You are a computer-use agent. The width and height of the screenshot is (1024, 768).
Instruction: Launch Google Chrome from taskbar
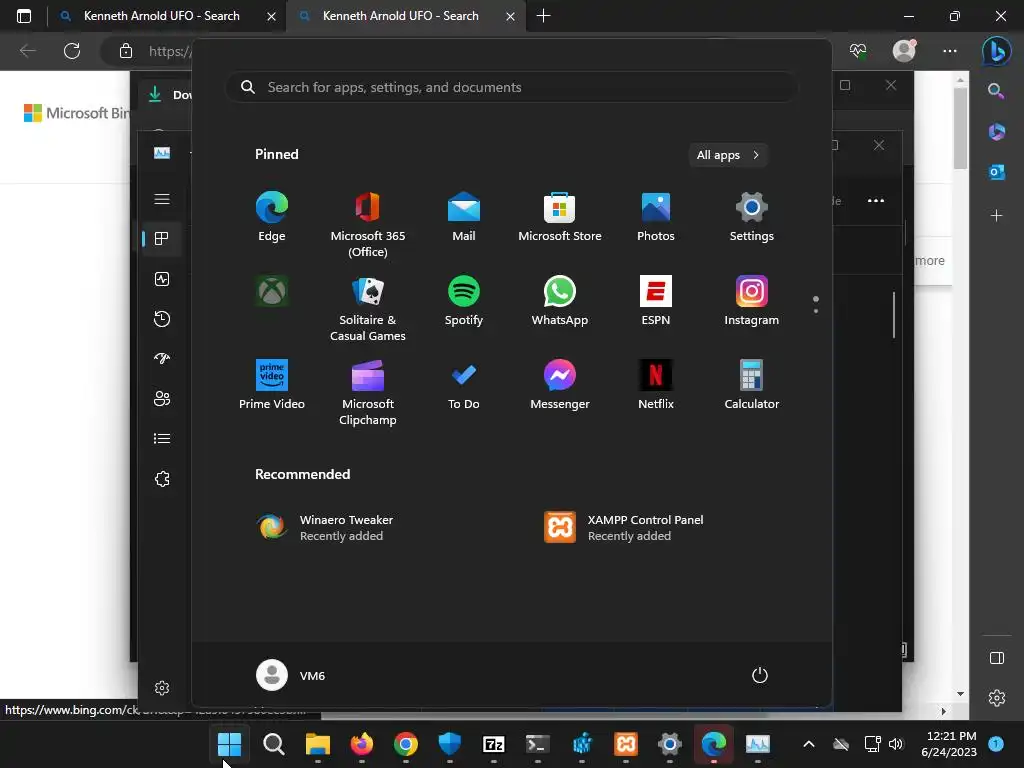pos(406,743)
